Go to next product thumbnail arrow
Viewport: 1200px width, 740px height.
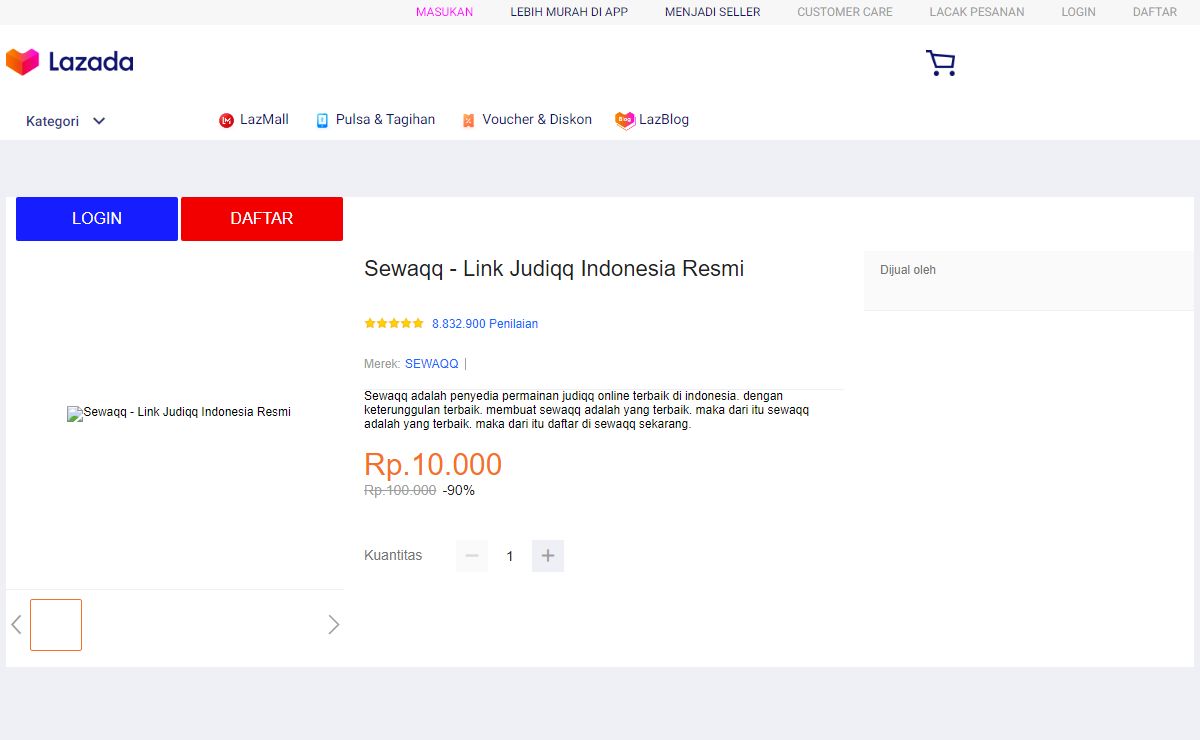click(334, 625)
